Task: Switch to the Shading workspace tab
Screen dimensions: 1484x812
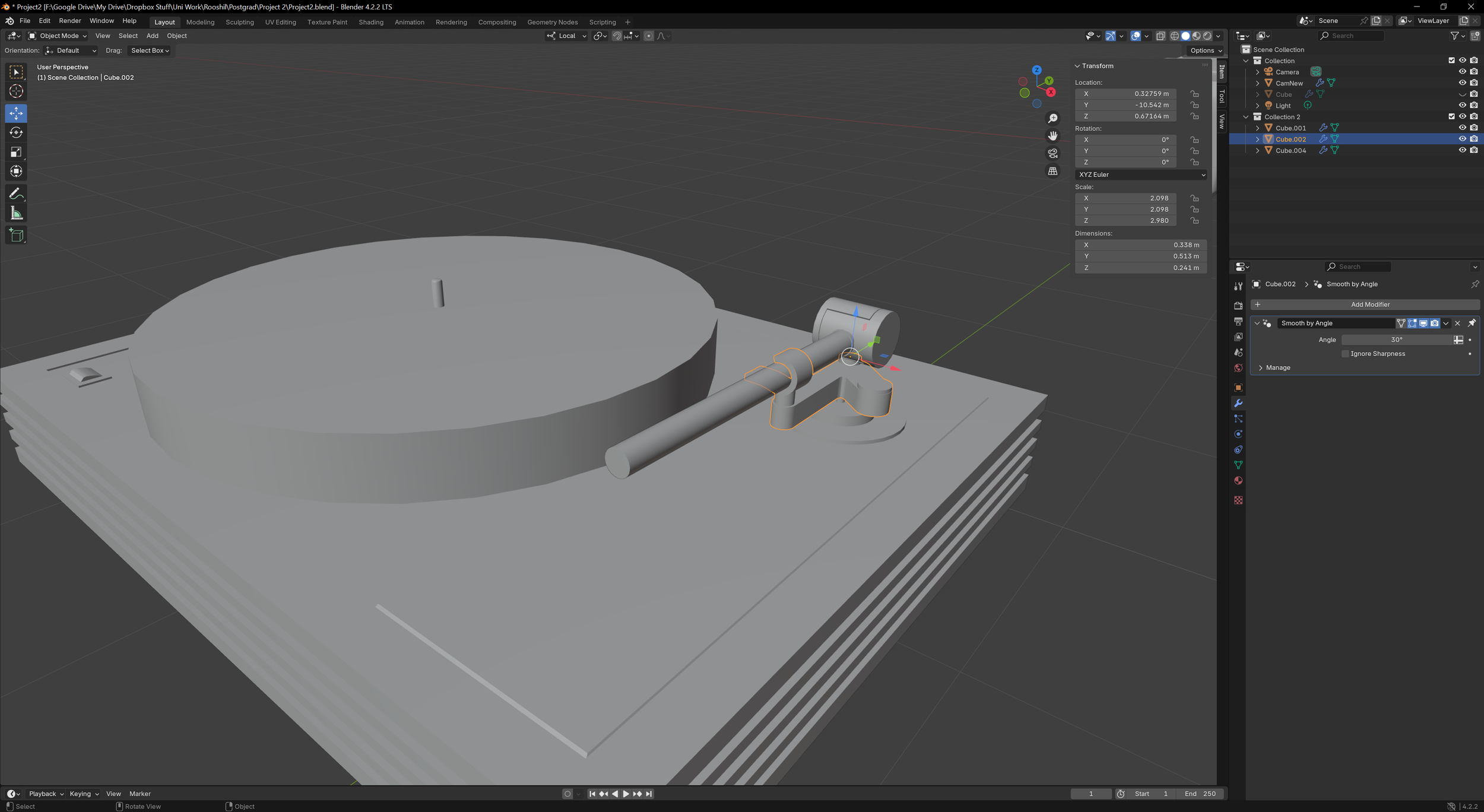Action: (370, 22)
